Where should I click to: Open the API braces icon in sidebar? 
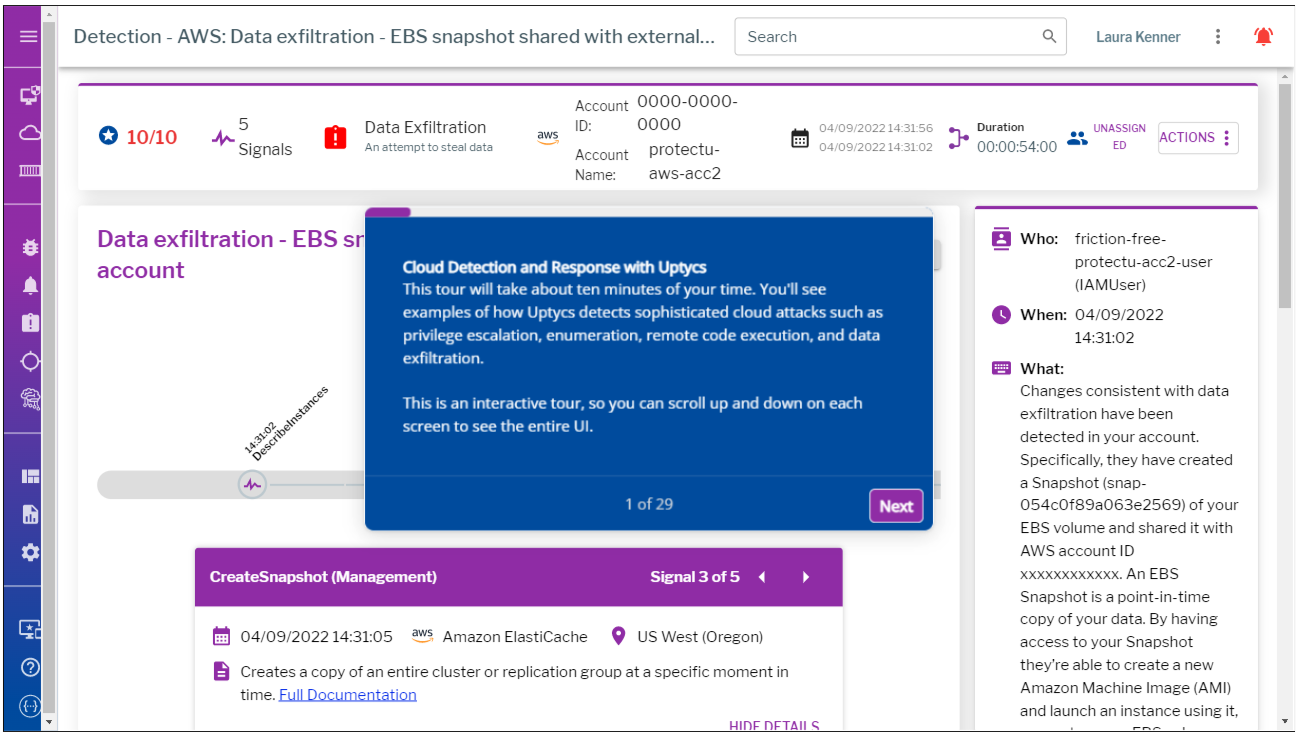pyautogui.click(x=30, y=705)
